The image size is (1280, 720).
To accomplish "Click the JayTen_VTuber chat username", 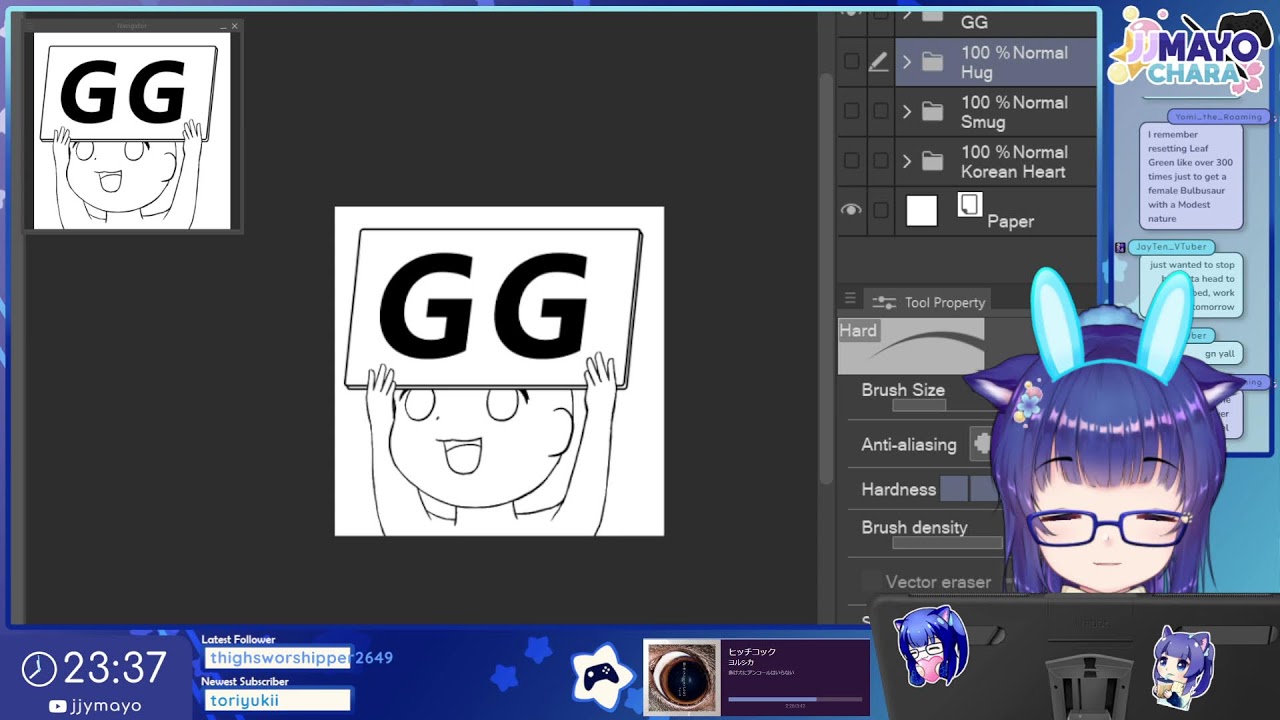I will (x=1171, y=247).
